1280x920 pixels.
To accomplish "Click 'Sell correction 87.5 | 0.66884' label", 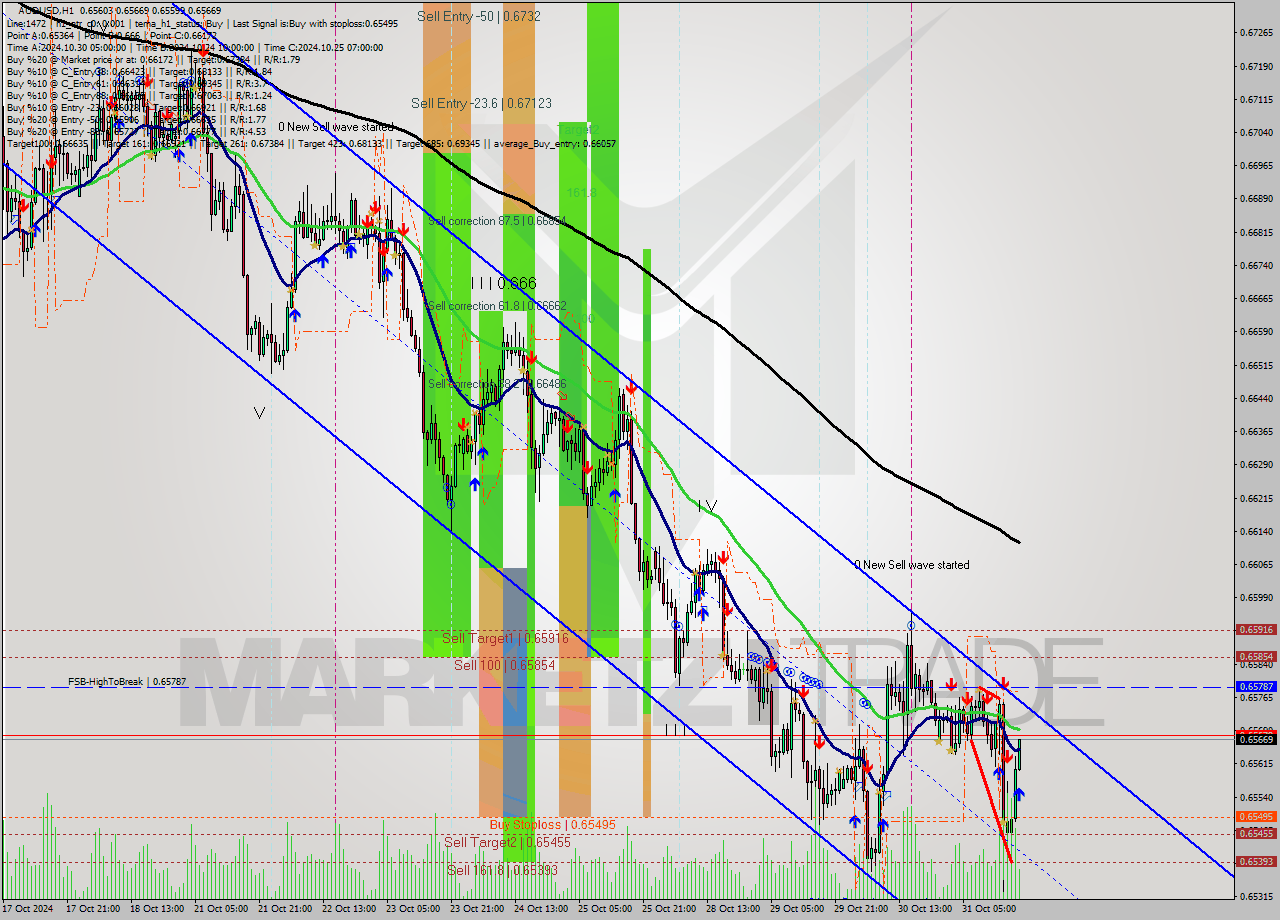I will pyautogui.click(x=497, y=220).
